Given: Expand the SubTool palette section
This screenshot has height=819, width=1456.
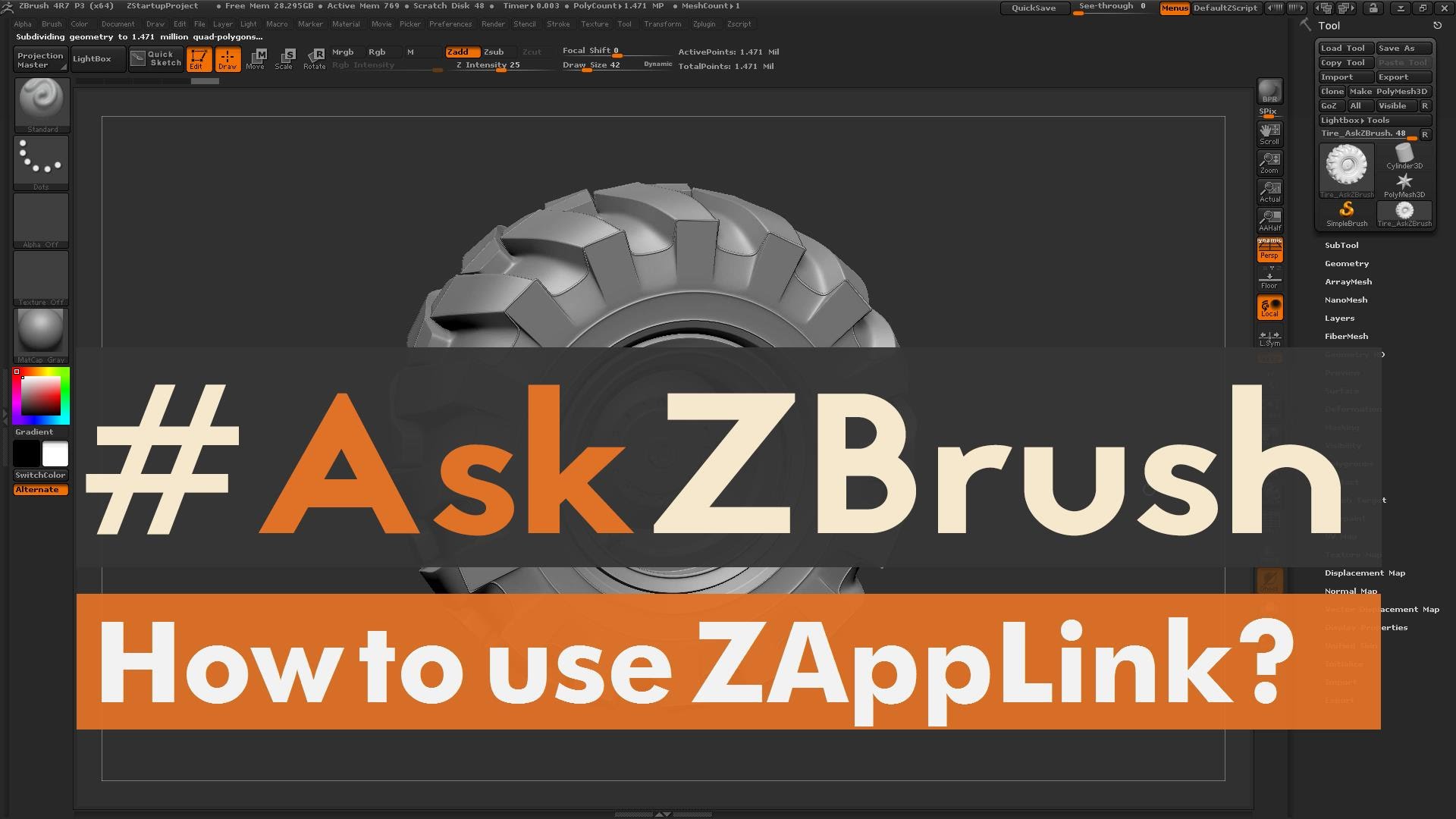Looking at the screenshot, I should tap(1341, 245).
